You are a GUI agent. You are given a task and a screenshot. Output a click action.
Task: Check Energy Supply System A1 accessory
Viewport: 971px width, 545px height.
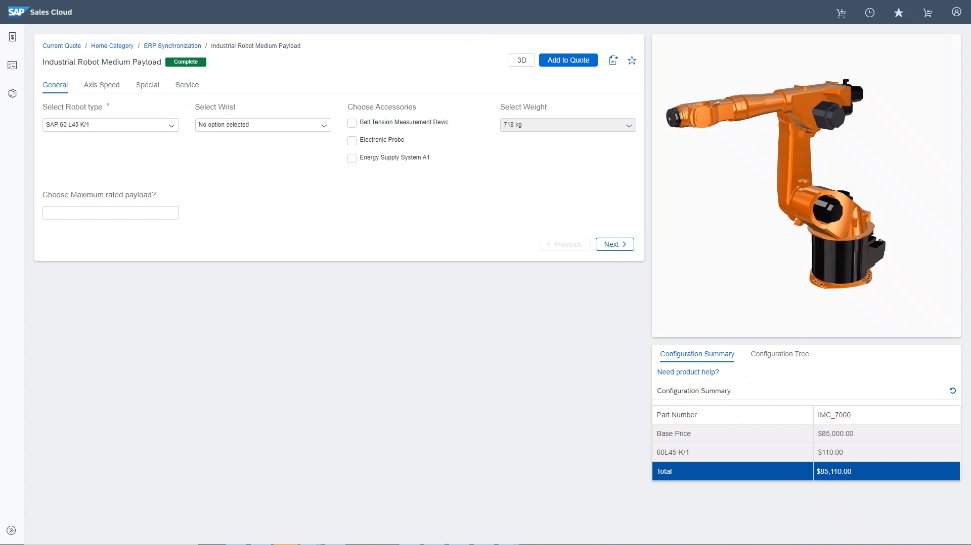(x=352, y=159)
